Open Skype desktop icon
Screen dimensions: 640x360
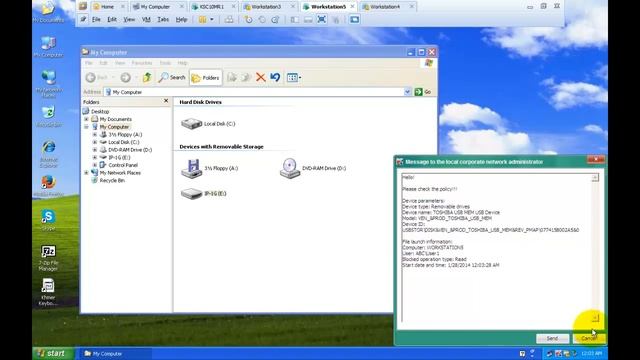(49, 220)
